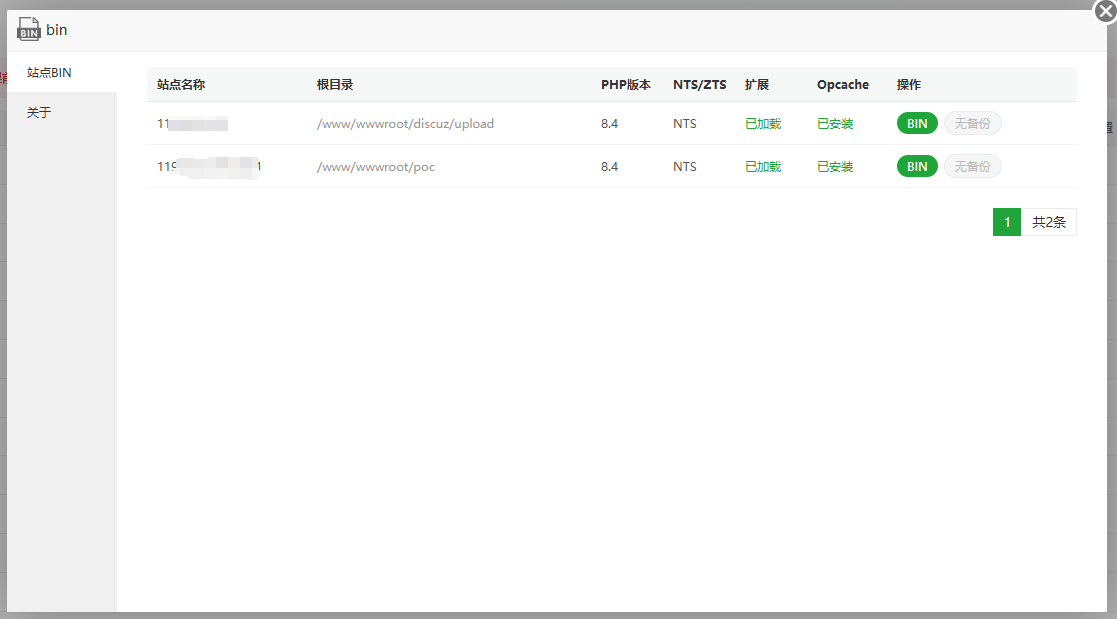This screenshot has width=1117, height=619.
Task: Click 已安装 Opcache status in first row
Action: coord(835,124)
